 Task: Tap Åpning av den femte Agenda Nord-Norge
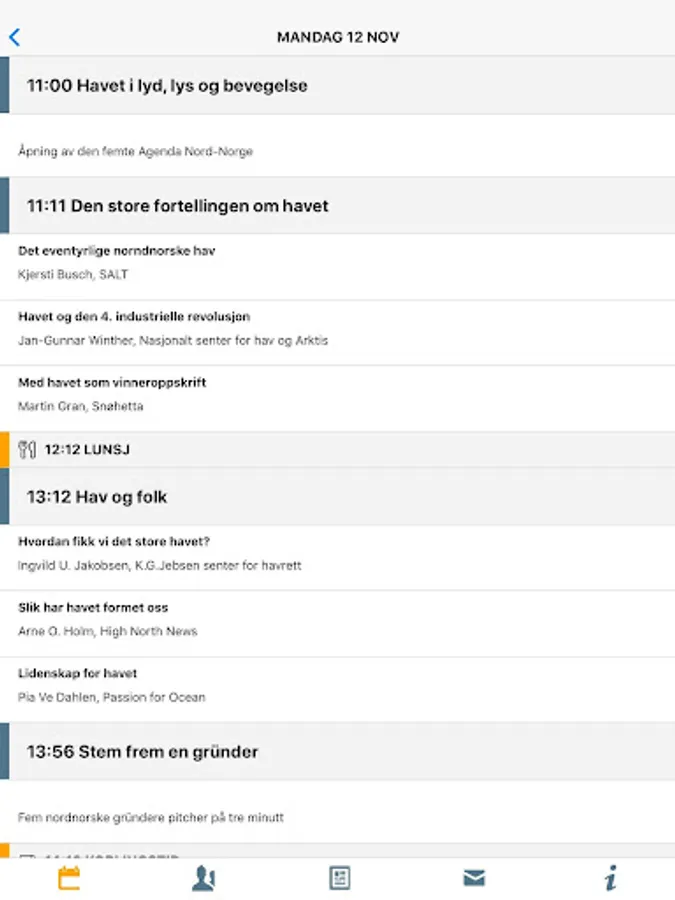pos(136,152)
